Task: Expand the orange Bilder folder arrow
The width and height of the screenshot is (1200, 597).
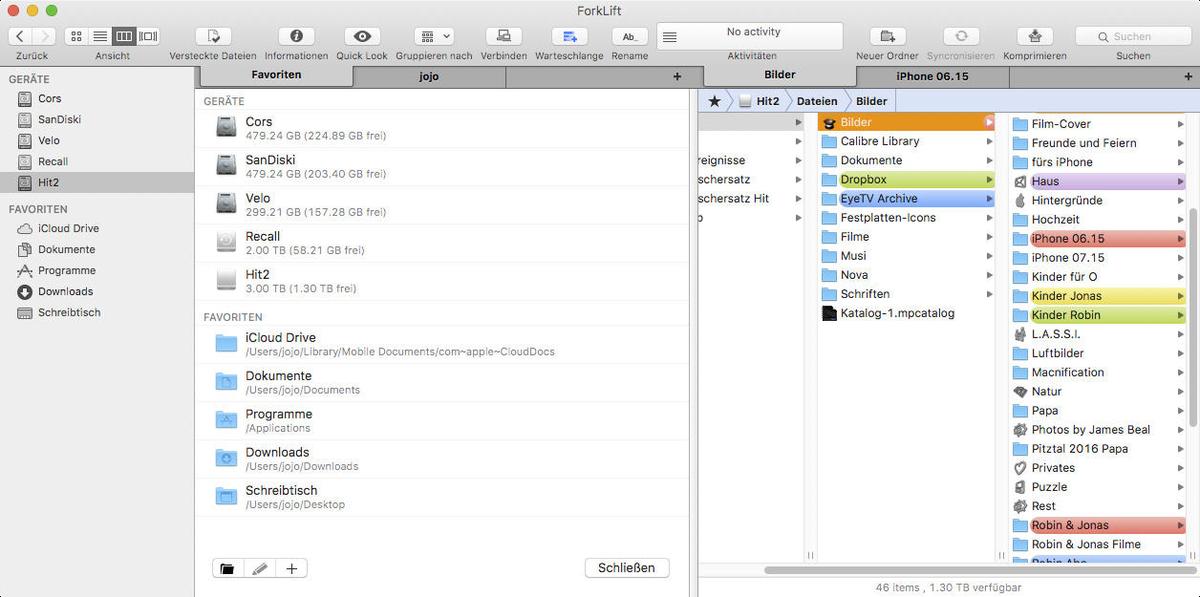Action: coord(989,122)
